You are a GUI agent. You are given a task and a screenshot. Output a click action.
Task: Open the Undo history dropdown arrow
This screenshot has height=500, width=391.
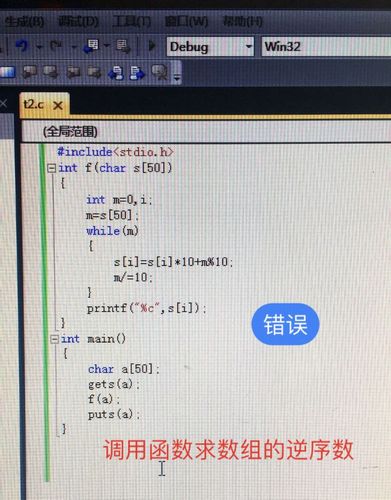coord(39,46)
